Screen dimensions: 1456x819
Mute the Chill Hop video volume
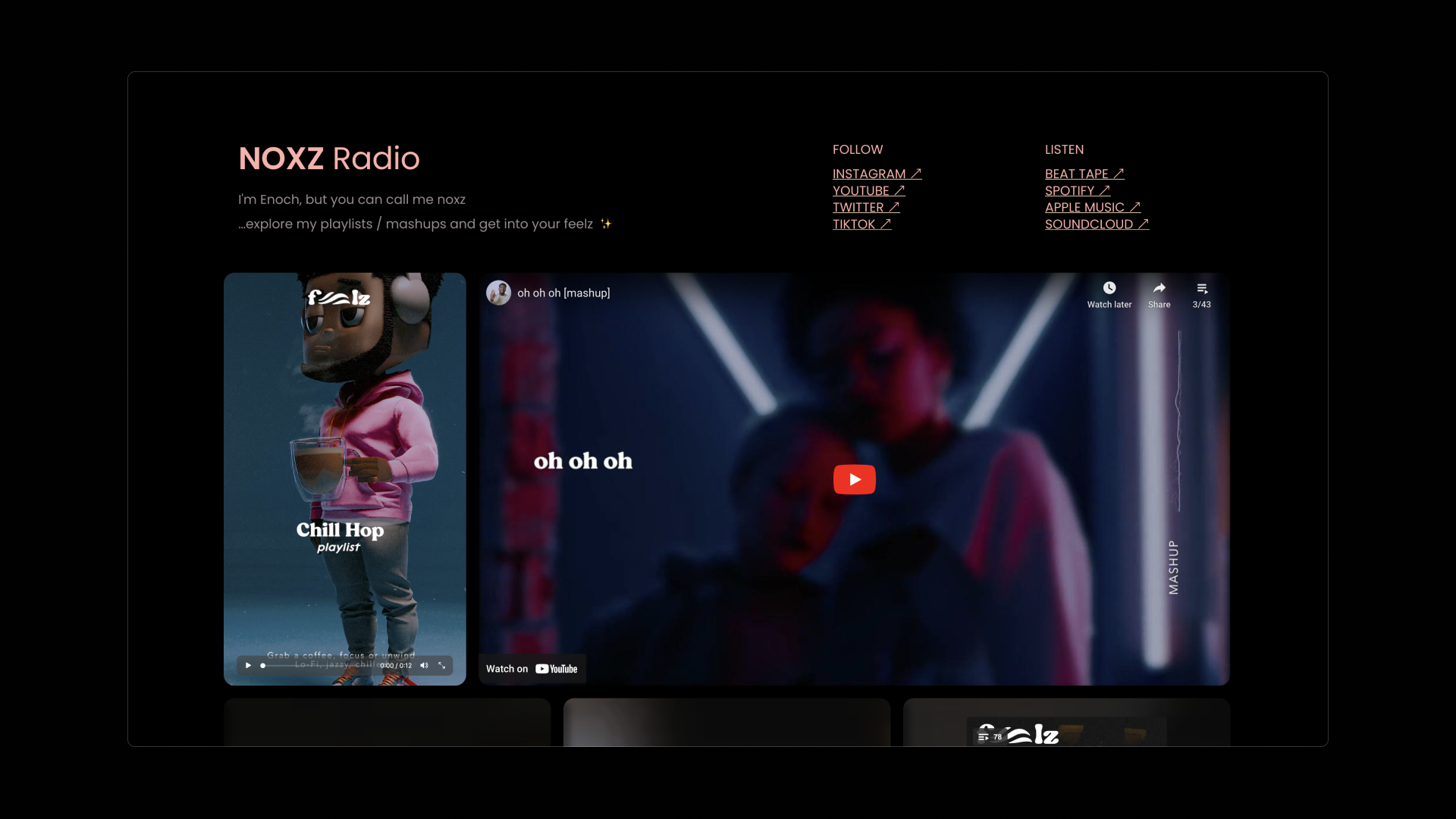point(424,666)
